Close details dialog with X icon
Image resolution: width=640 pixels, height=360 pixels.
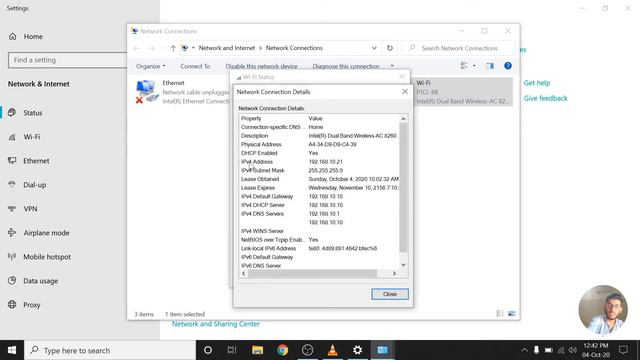coord(405,92)
